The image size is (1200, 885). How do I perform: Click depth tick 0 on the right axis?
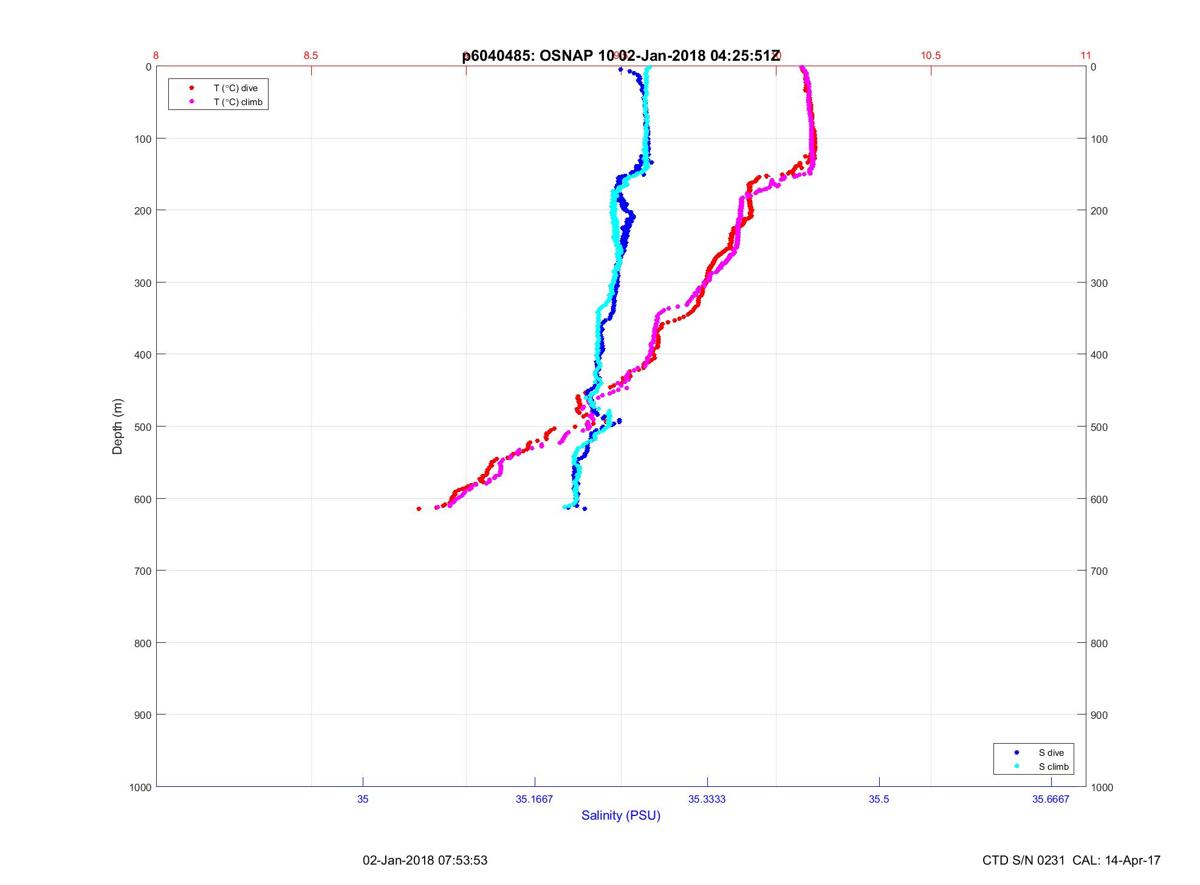click(1094, 67)
